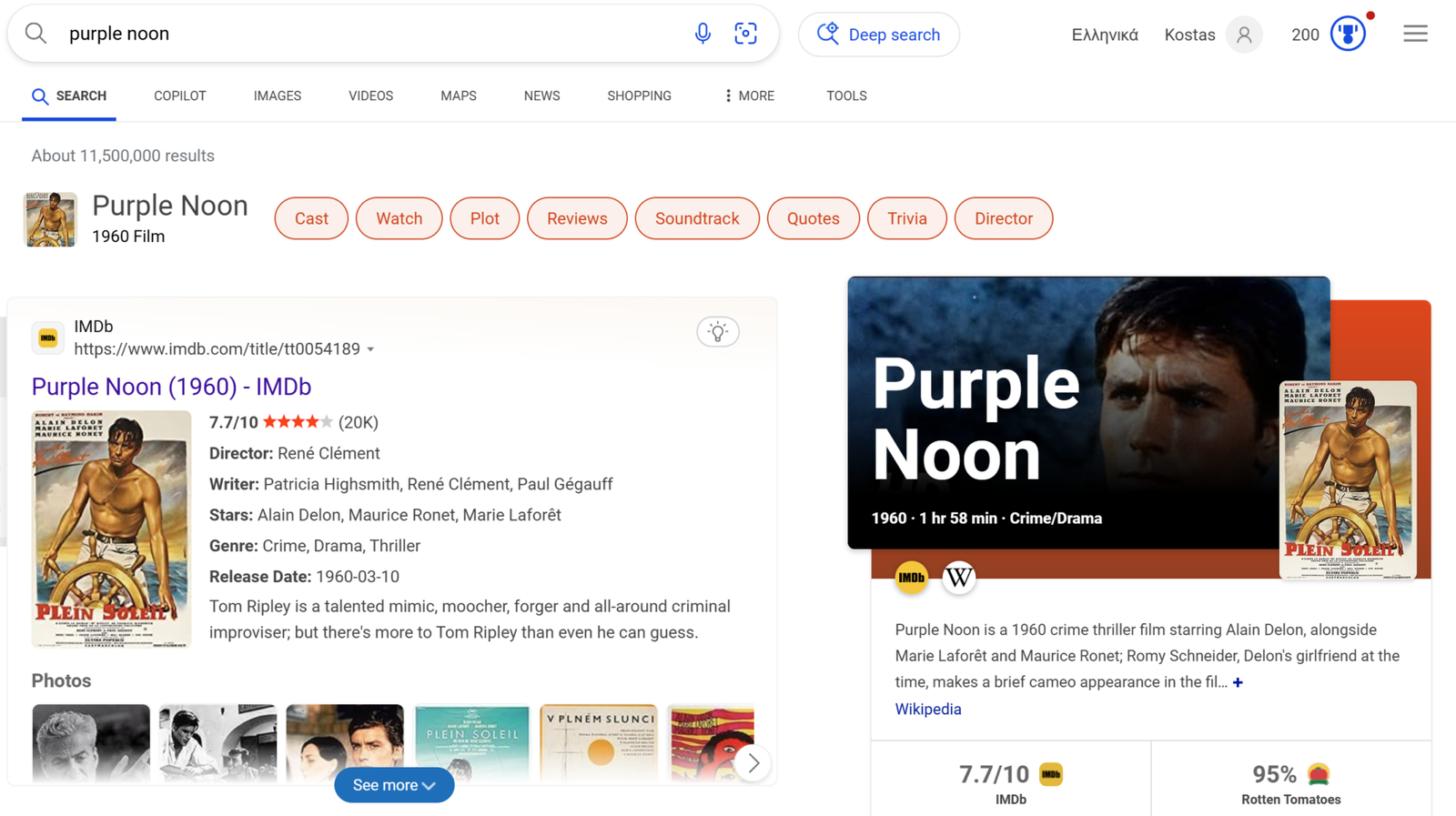Switch to the Videos tab
The width and height of the screenshot is (1456, 816).
370,96
